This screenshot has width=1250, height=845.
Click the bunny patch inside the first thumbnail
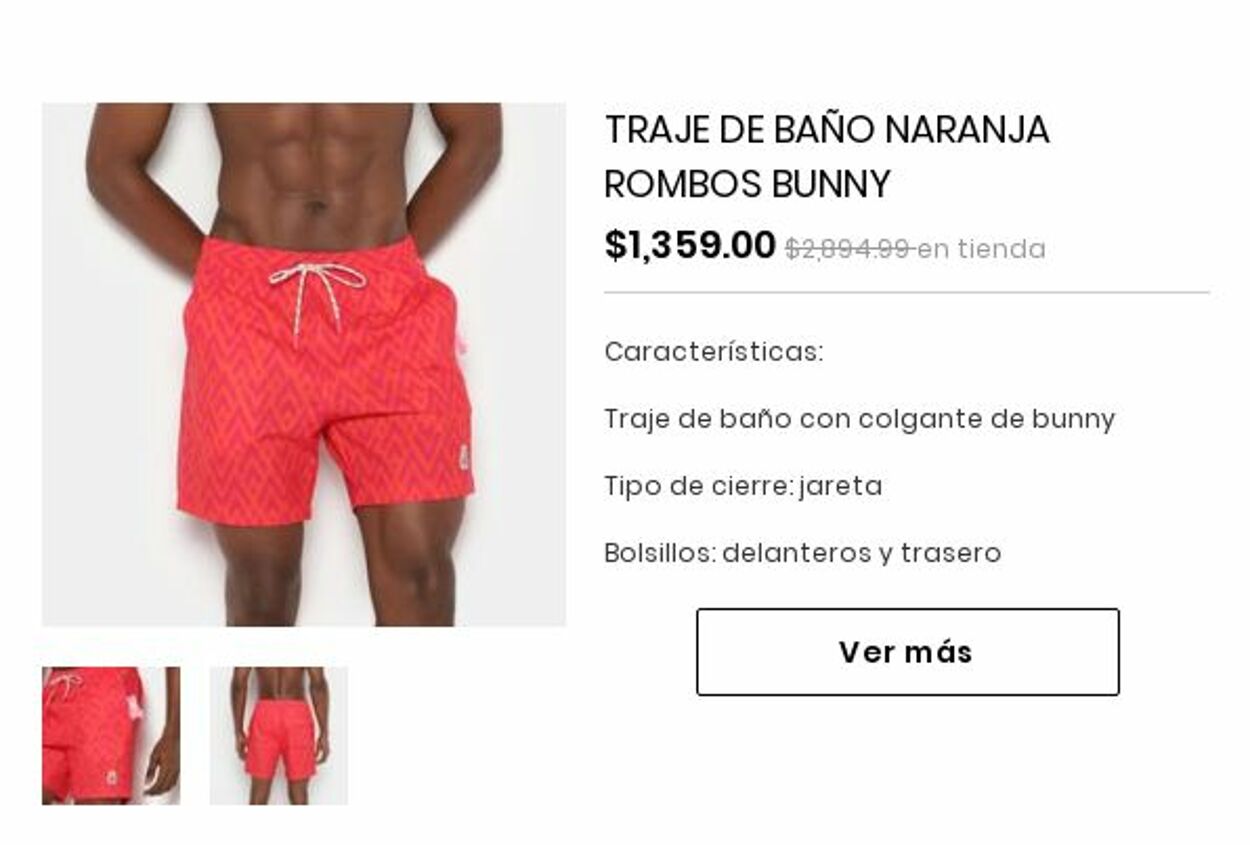click(x=111, y=778)
